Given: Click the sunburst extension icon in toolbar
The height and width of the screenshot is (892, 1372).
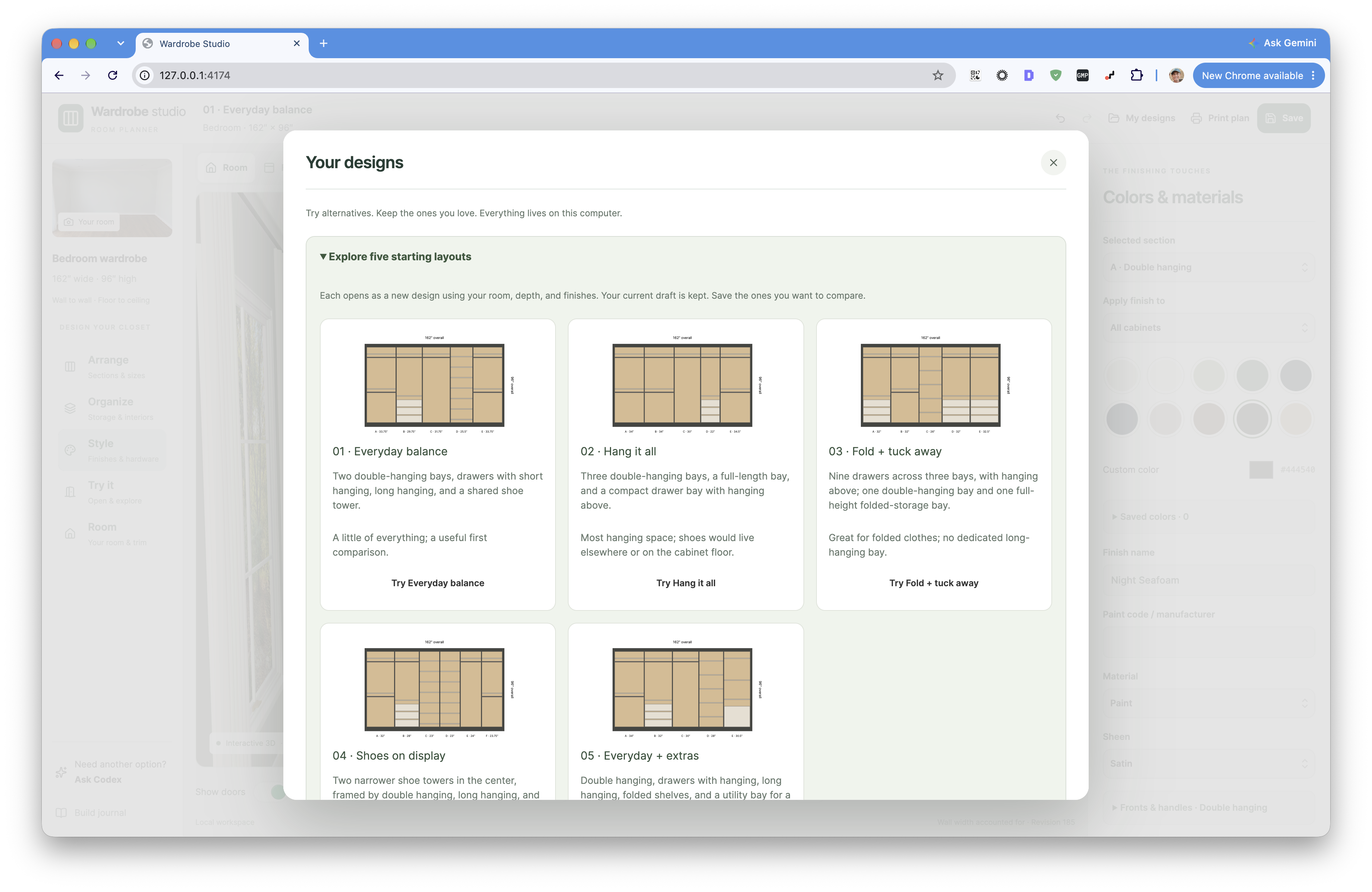Looking at the screenshot, I should point(1002,76).
